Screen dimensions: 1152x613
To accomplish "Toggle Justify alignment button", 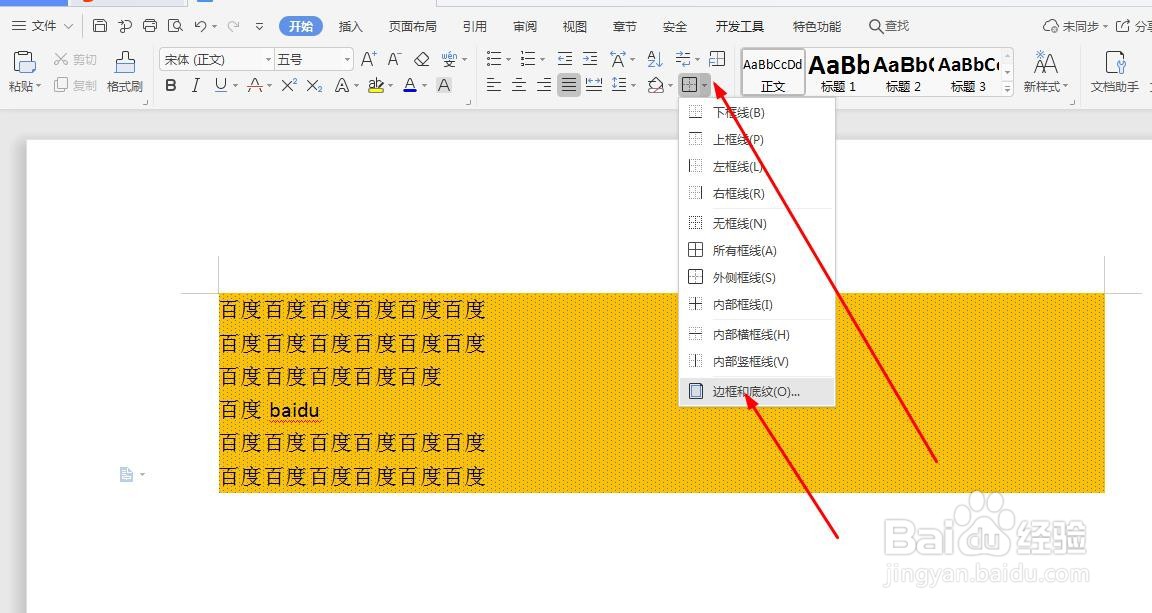I will [569, 85].
